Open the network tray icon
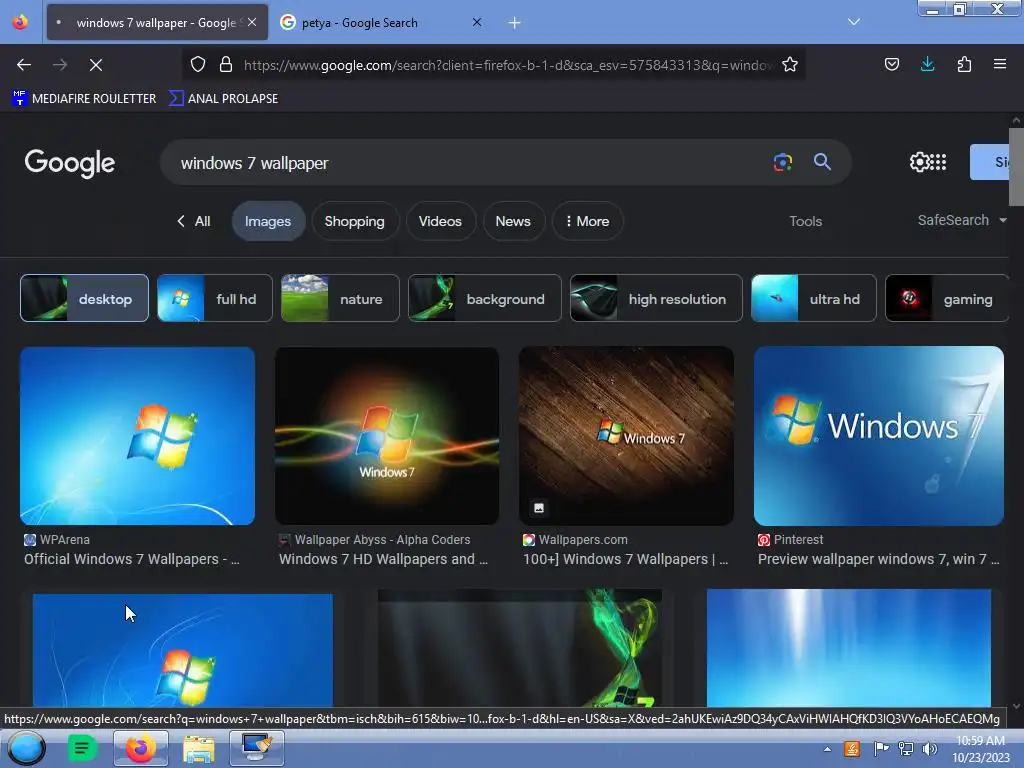The height and width of the screenshot is (768, 1024). [x=906, y=749]
